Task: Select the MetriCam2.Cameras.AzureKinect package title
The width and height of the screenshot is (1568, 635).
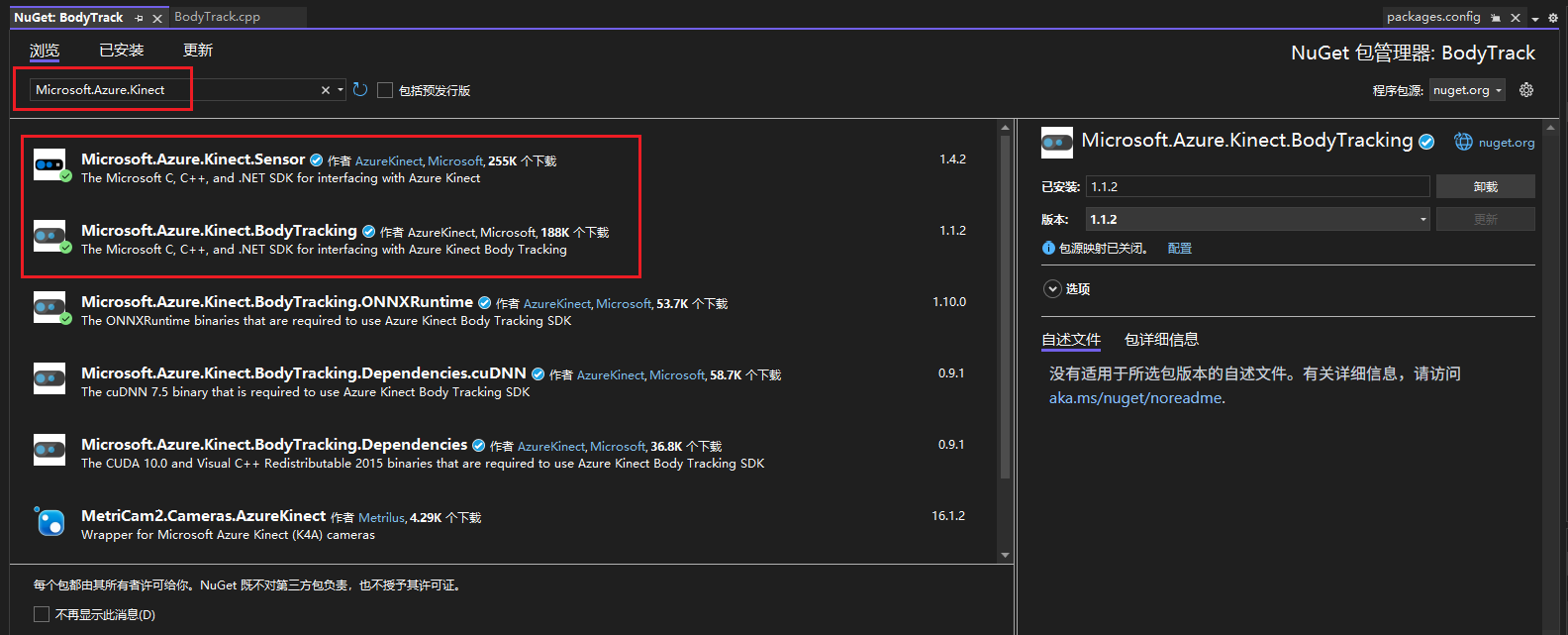Action: pyautogui.click(x=203, y=516)
